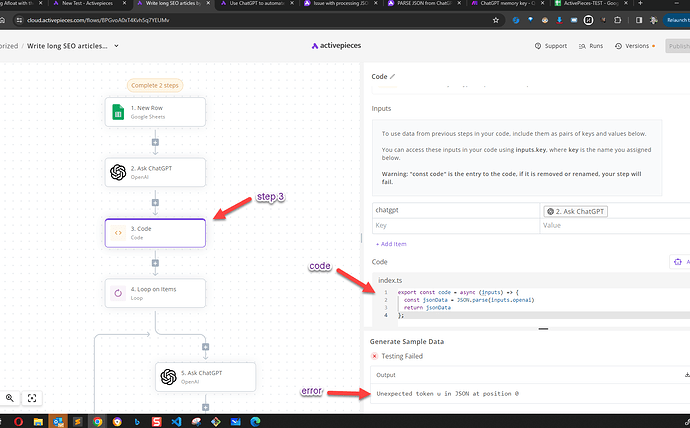The width and height of the screenshot is (690, 428).
Task: Click the zoom in magnifier on canvas
Action: coord(10,398)
